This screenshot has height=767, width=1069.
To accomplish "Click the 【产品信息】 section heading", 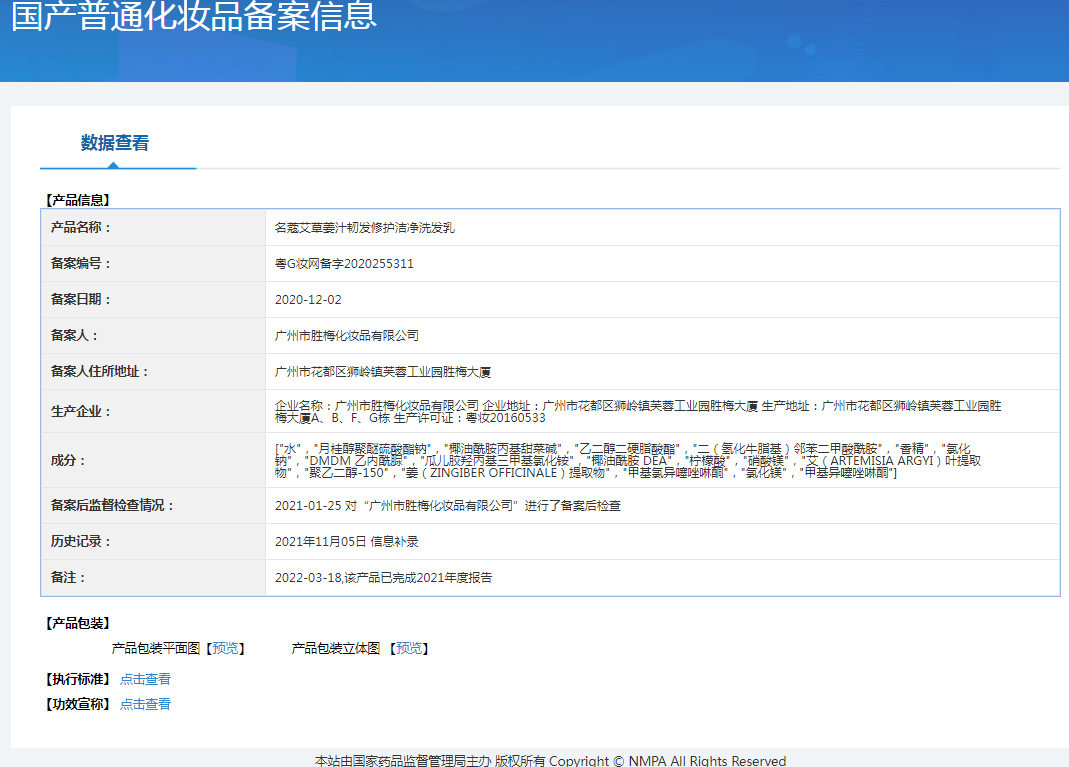I will tap(78, 200).
